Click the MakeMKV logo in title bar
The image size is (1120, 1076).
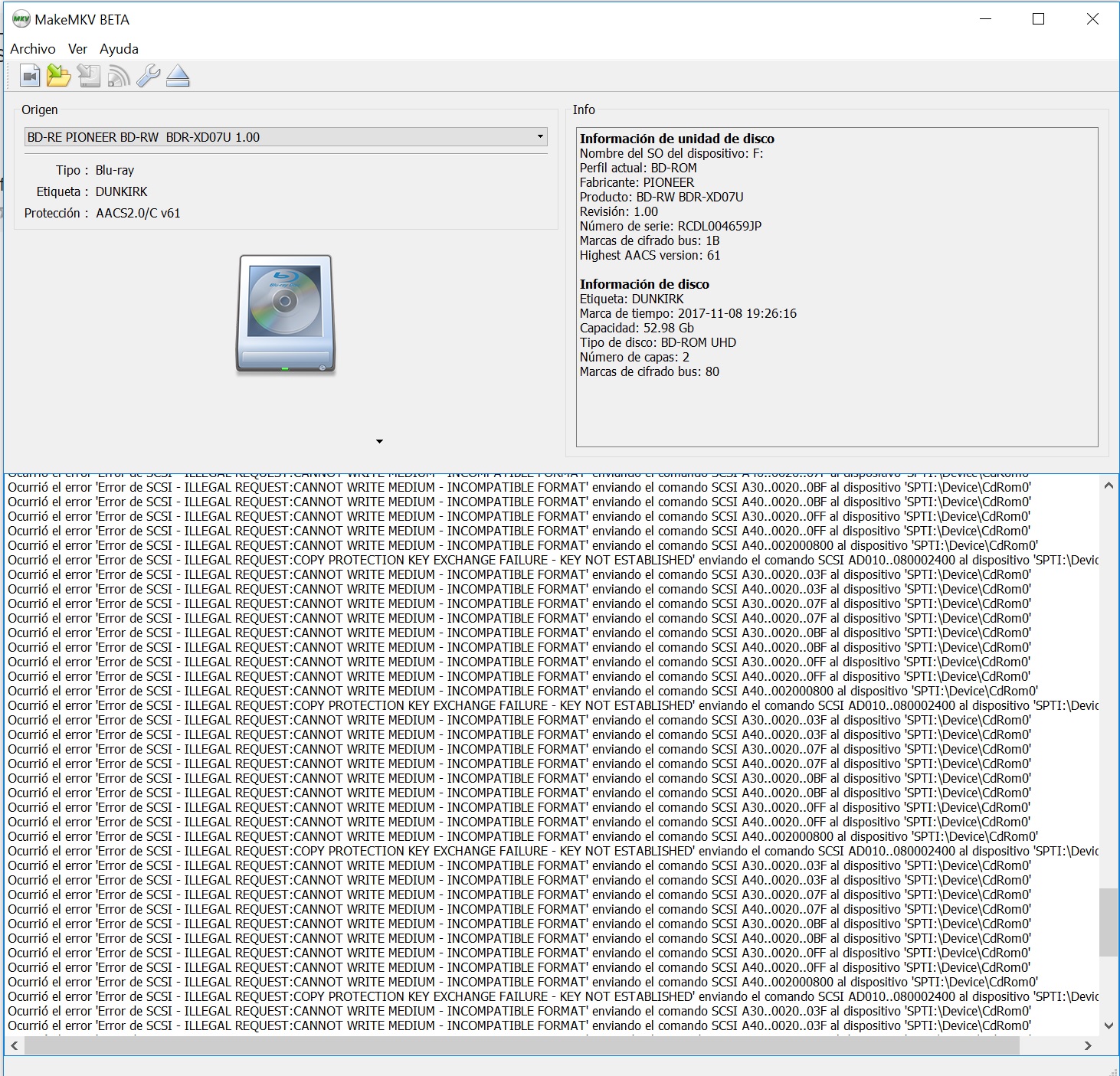pos(21,20)
